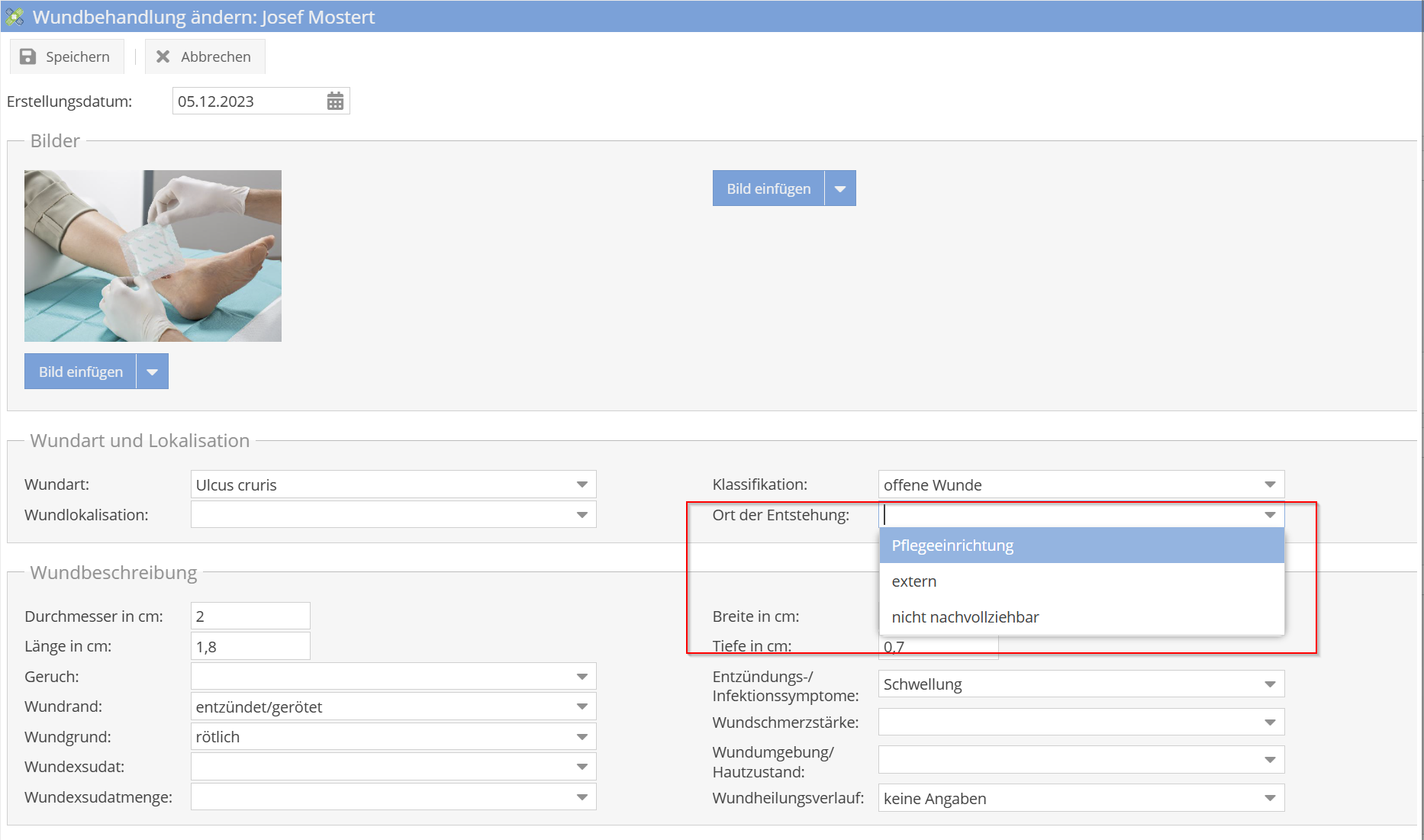1424x840 pixels.
Task: Open arrow beside right Bild einfügen button
Action: coord(840,188)
